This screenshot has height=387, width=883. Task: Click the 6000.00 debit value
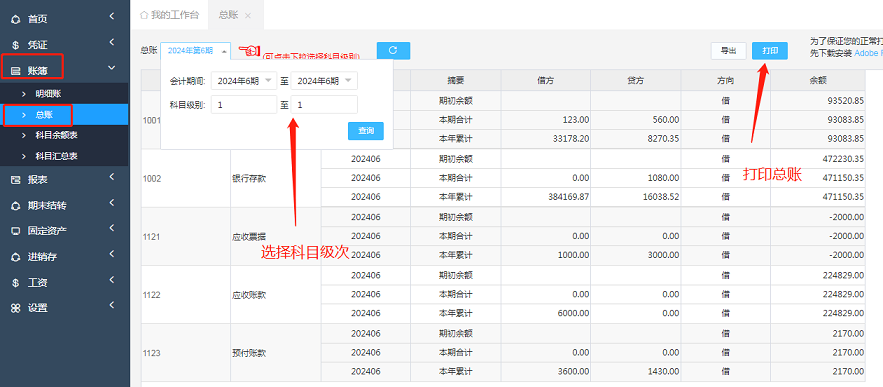pyautogui.click(x=573, y=314)
